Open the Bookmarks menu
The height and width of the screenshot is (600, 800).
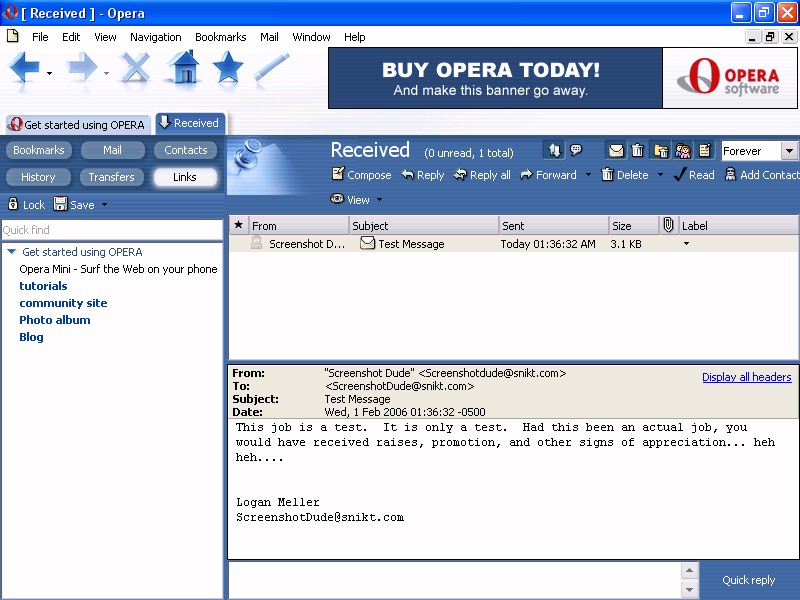click(220, 37)
